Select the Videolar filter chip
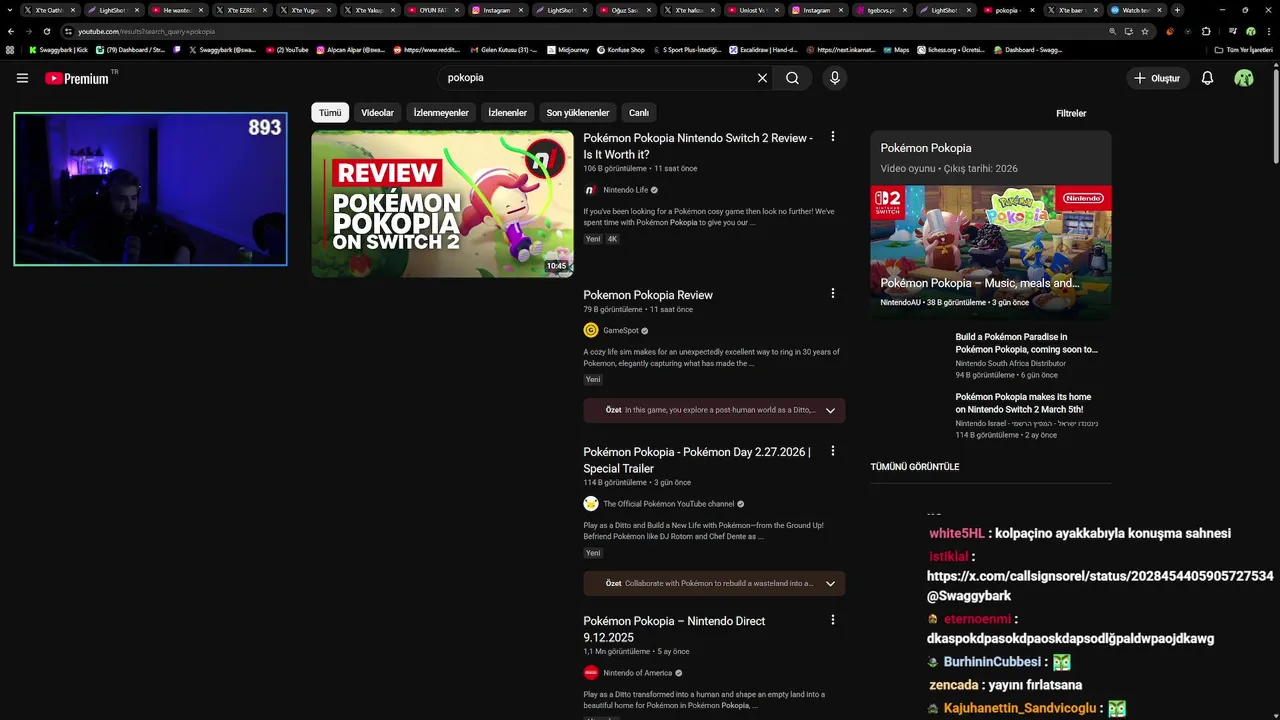This screenshot has width=1280, height=720. pyautogui.click(x=377, y=113)
